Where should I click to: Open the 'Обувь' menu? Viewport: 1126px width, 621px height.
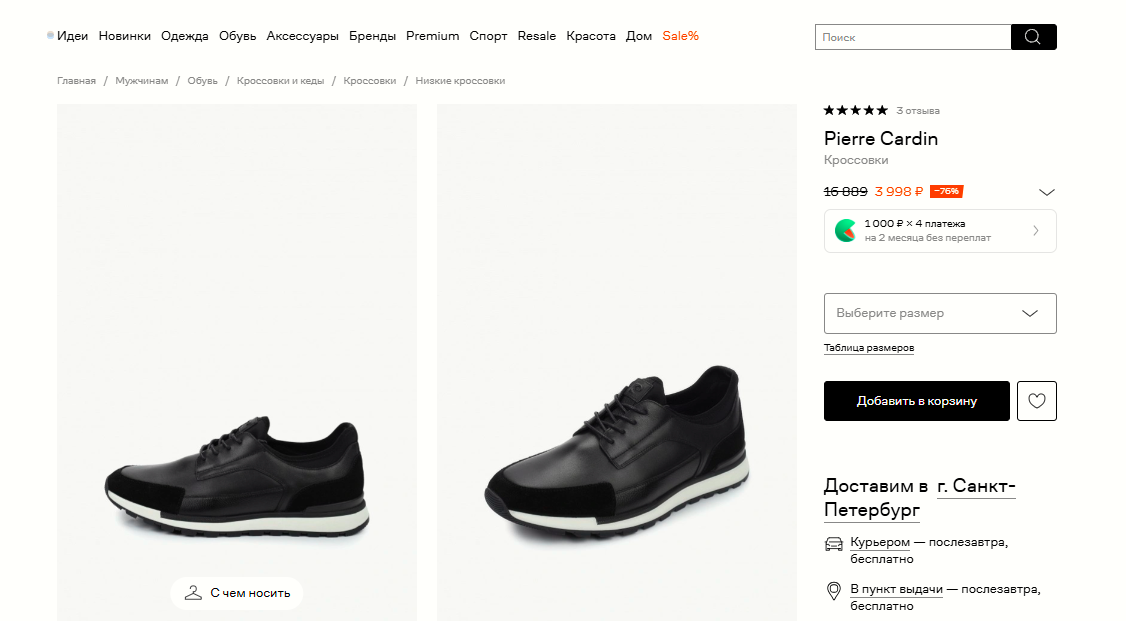(238, 36)
